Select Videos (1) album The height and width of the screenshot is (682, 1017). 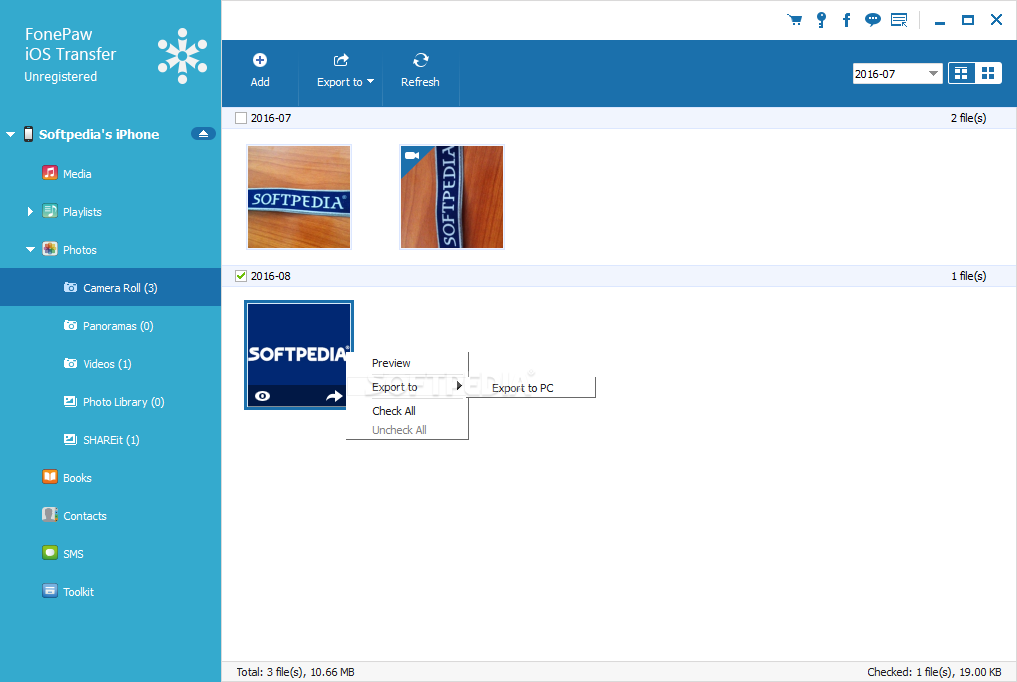tap(110, 364)
